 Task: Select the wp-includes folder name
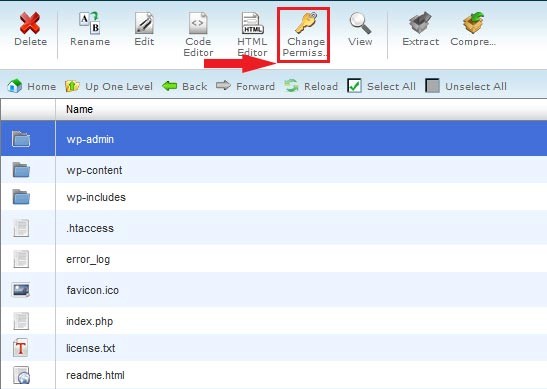pyautogui.click(x=96, y=197)
